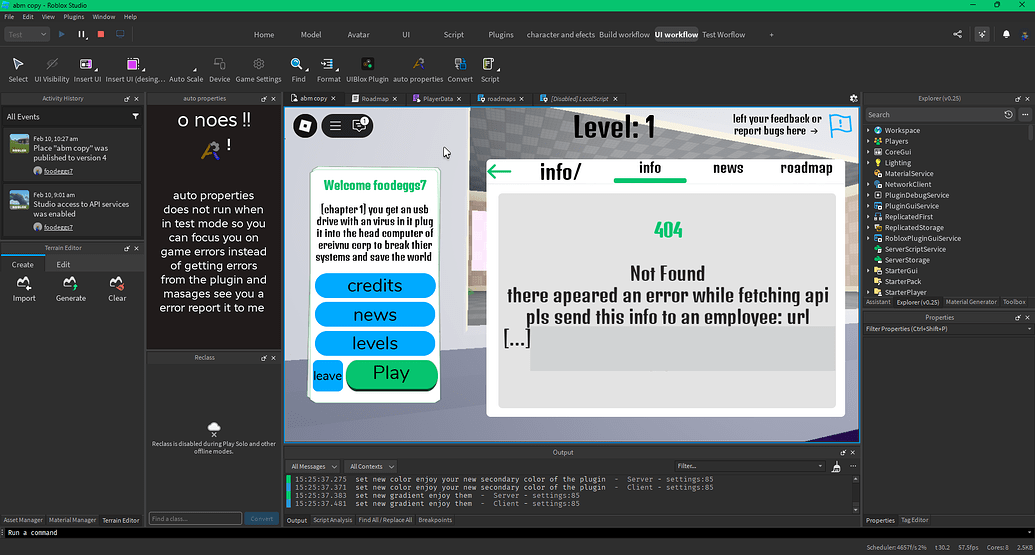Click the share icon in top bar
This screenshot has height=555, width=1035.
(957, 34)
